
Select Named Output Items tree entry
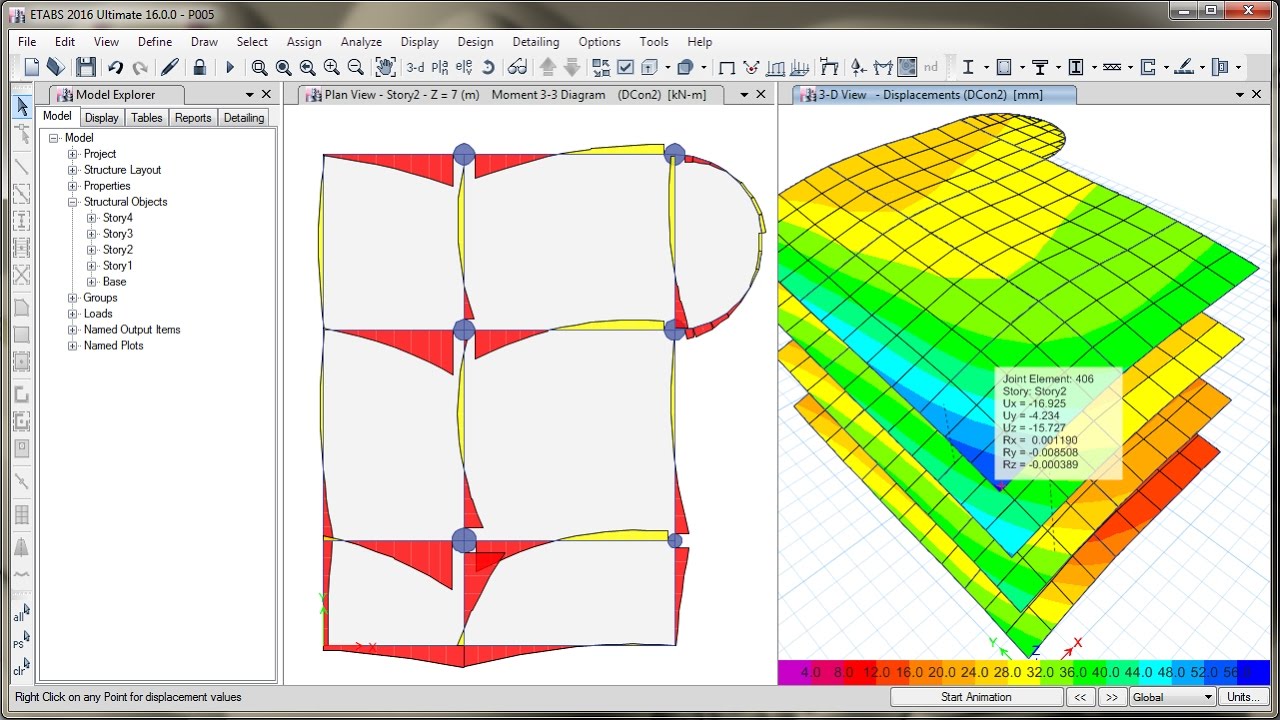pyautogui.click(x=132, y=330)
